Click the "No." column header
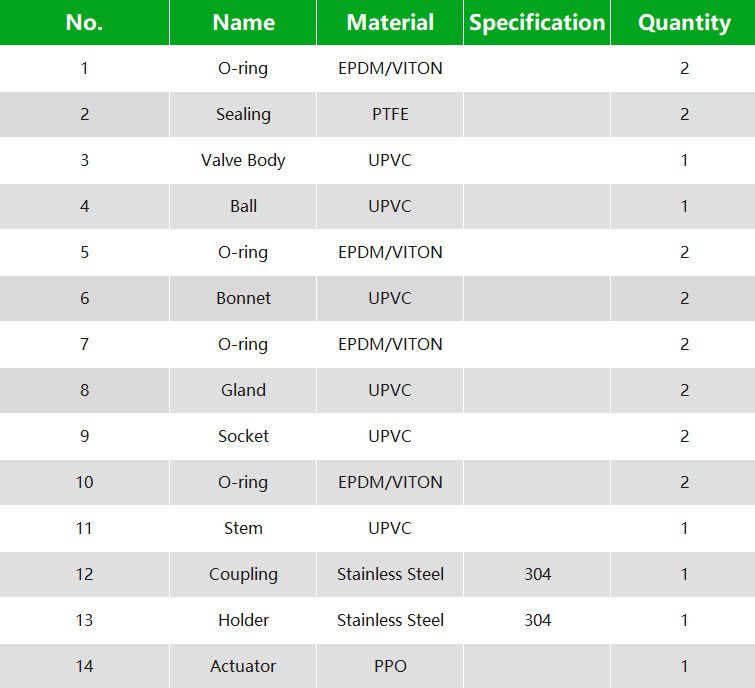This screenshot has width=755, height=688. click(x=84, y=23)
